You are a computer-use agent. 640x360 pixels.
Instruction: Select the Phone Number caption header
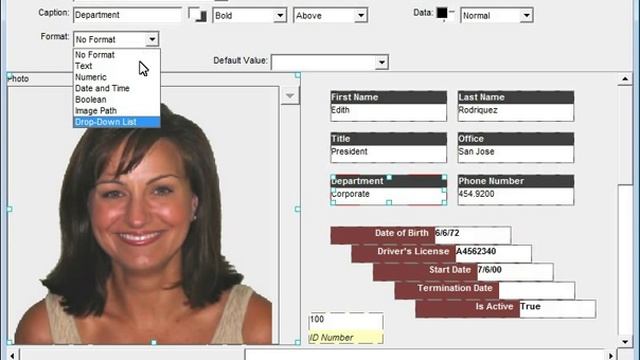click(516, 181)
